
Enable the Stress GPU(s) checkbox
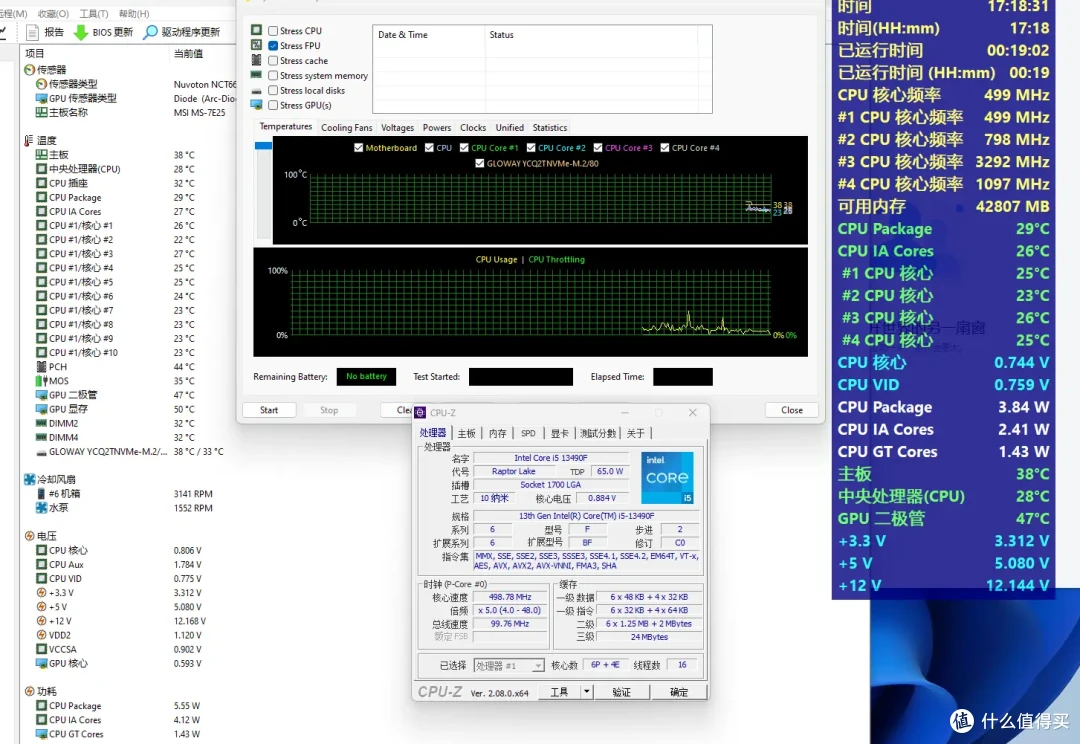[x=273, y=105]
